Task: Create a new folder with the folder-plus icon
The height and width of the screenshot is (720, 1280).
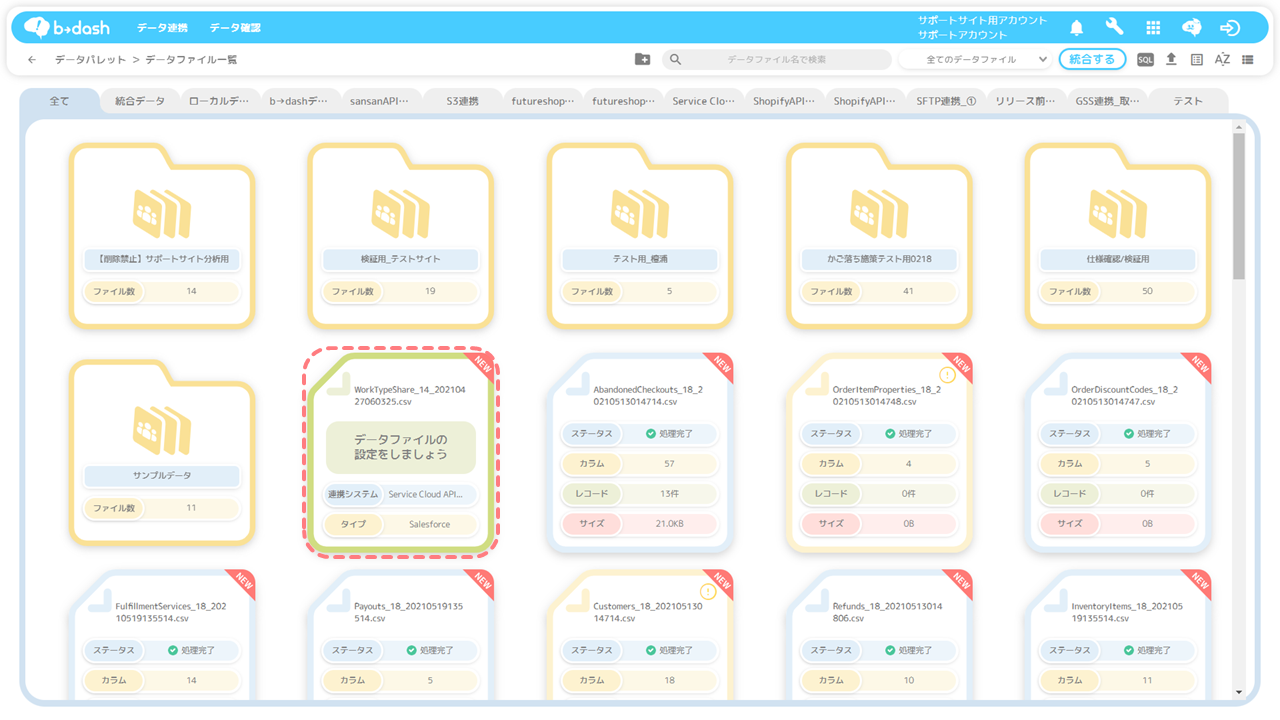Action: tap(642, 60)
